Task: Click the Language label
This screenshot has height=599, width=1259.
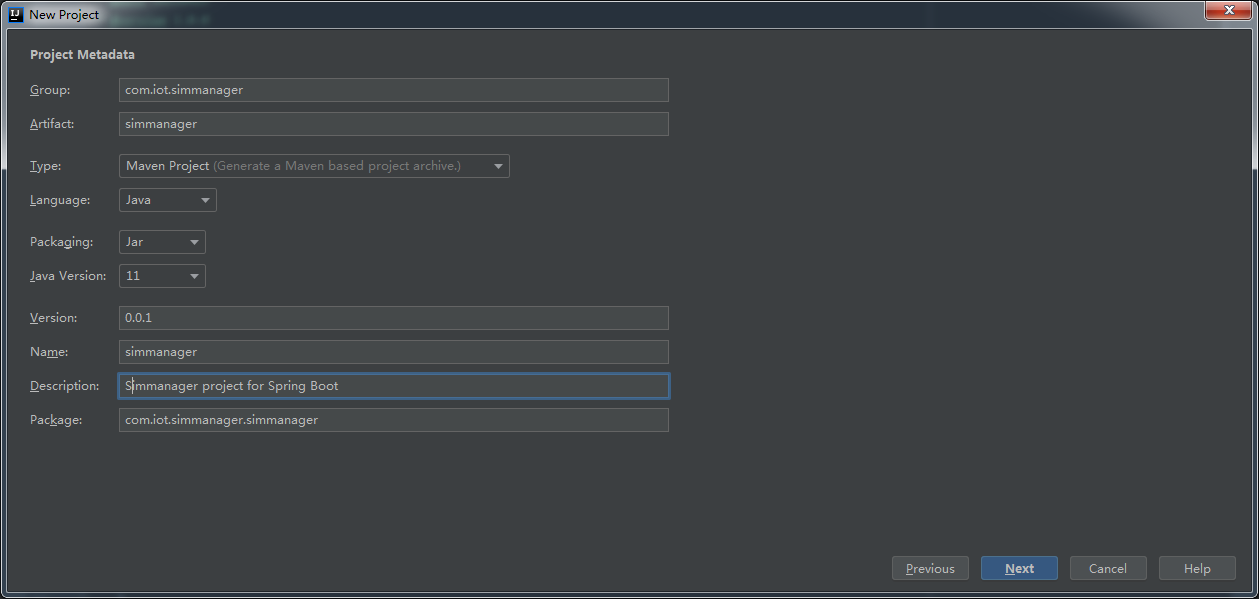Action: coord(60,200)
